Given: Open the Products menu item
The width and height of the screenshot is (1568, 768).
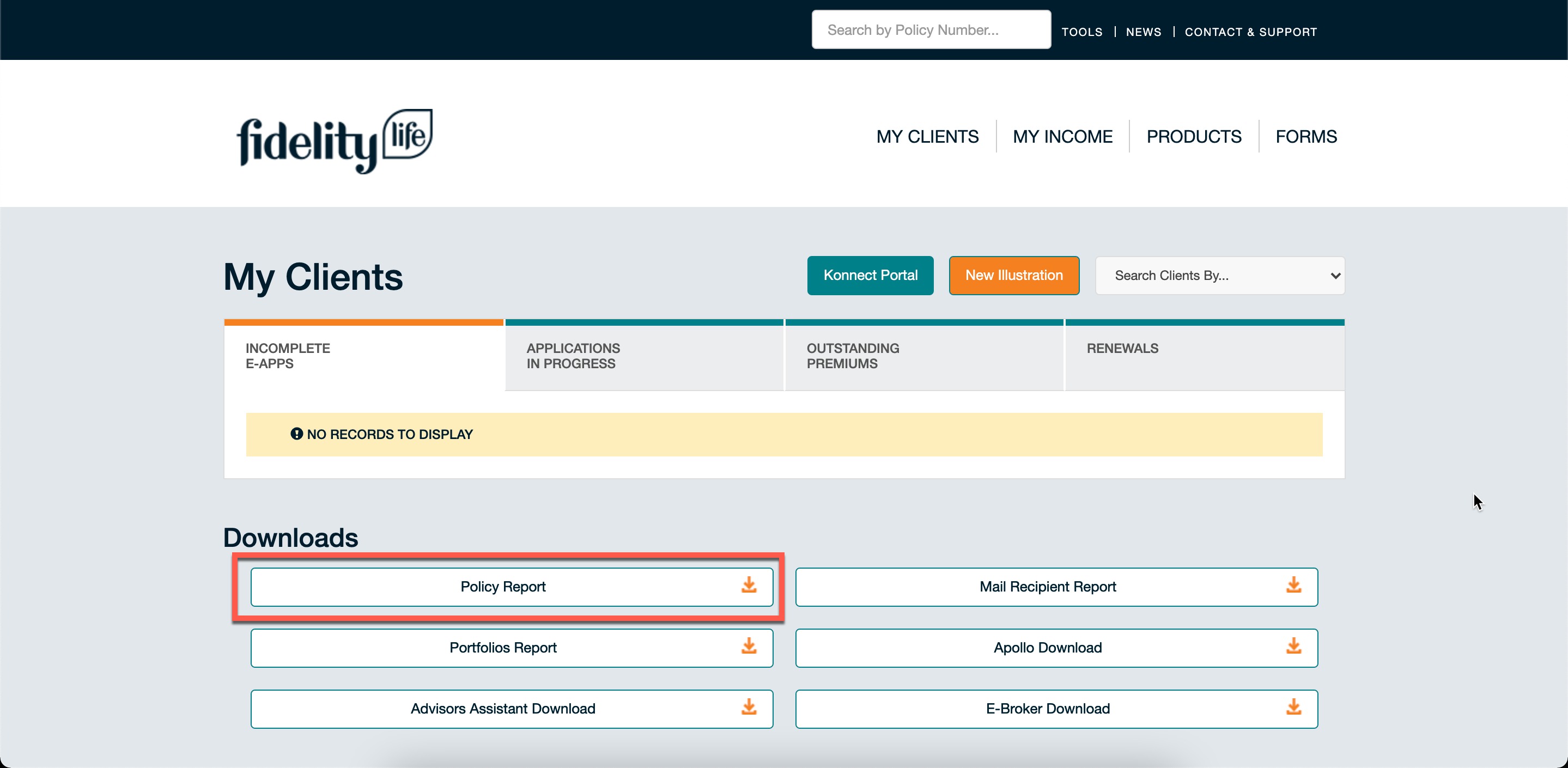Looking at the screenshot, I should click(1194, 136).
